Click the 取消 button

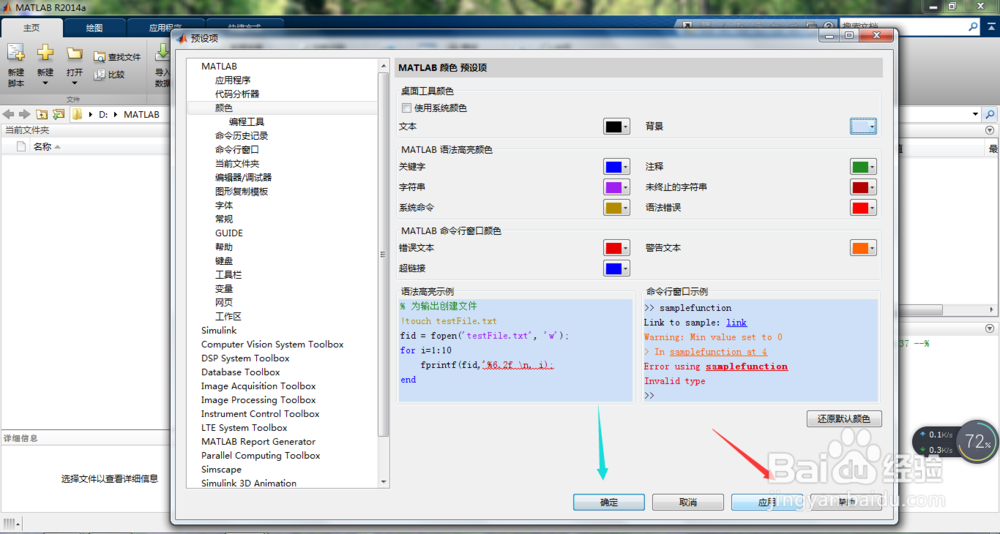688,502
